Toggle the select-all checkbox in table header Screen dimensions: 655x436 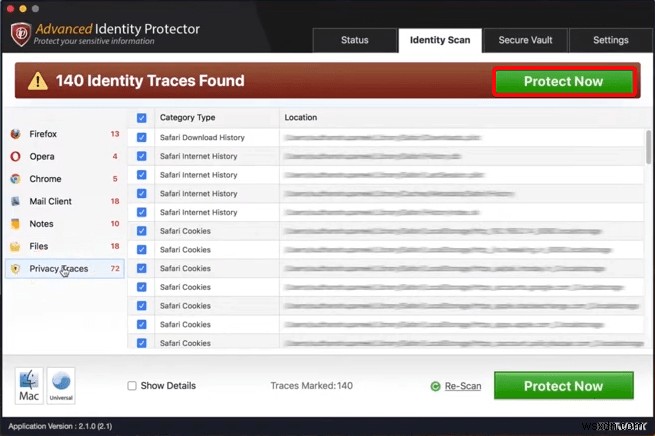click(141, 118)
